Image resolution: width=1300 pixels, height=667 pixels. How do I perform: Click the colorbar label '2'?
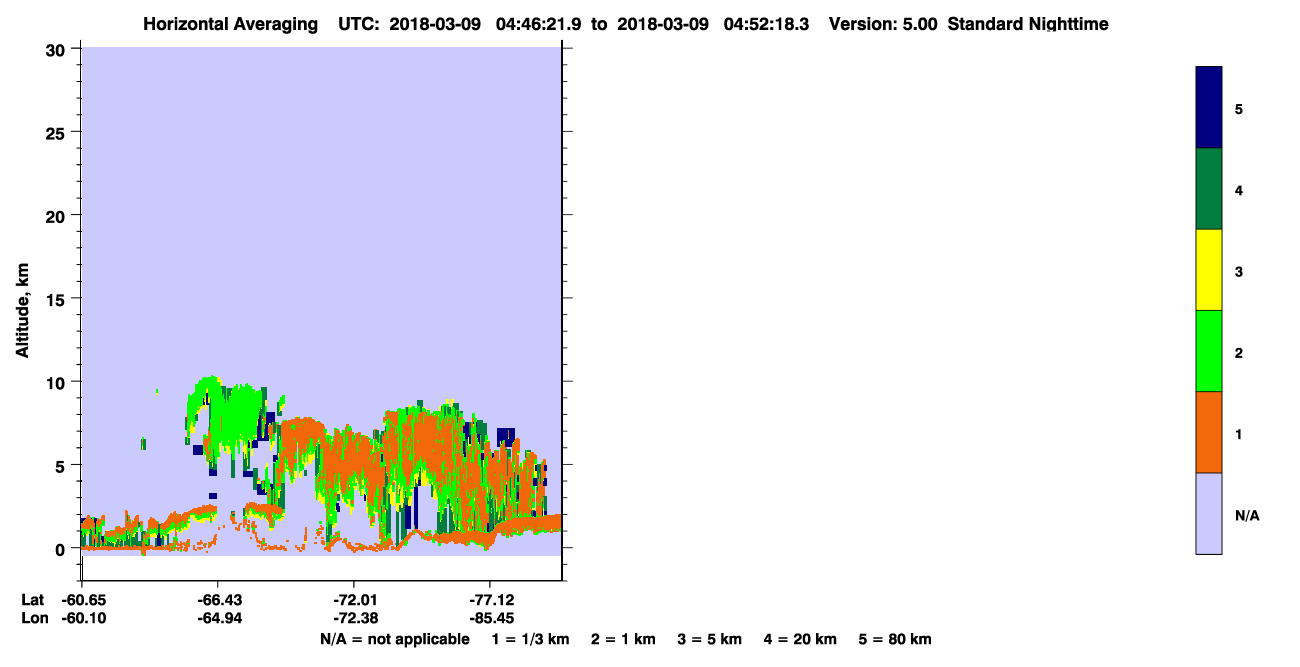(x=1239, y=353)
